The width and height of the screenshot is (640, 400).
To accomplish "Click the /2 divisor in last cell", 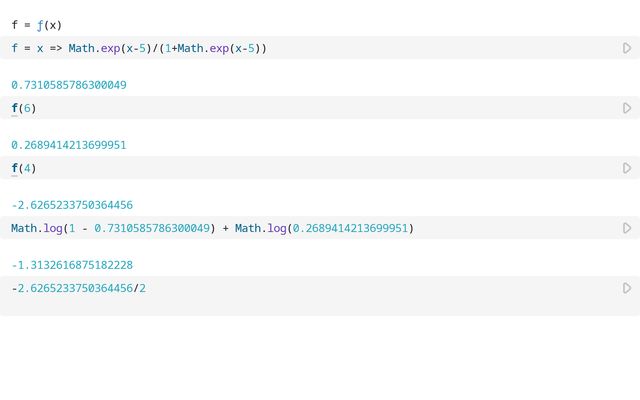I will point(140,288).
